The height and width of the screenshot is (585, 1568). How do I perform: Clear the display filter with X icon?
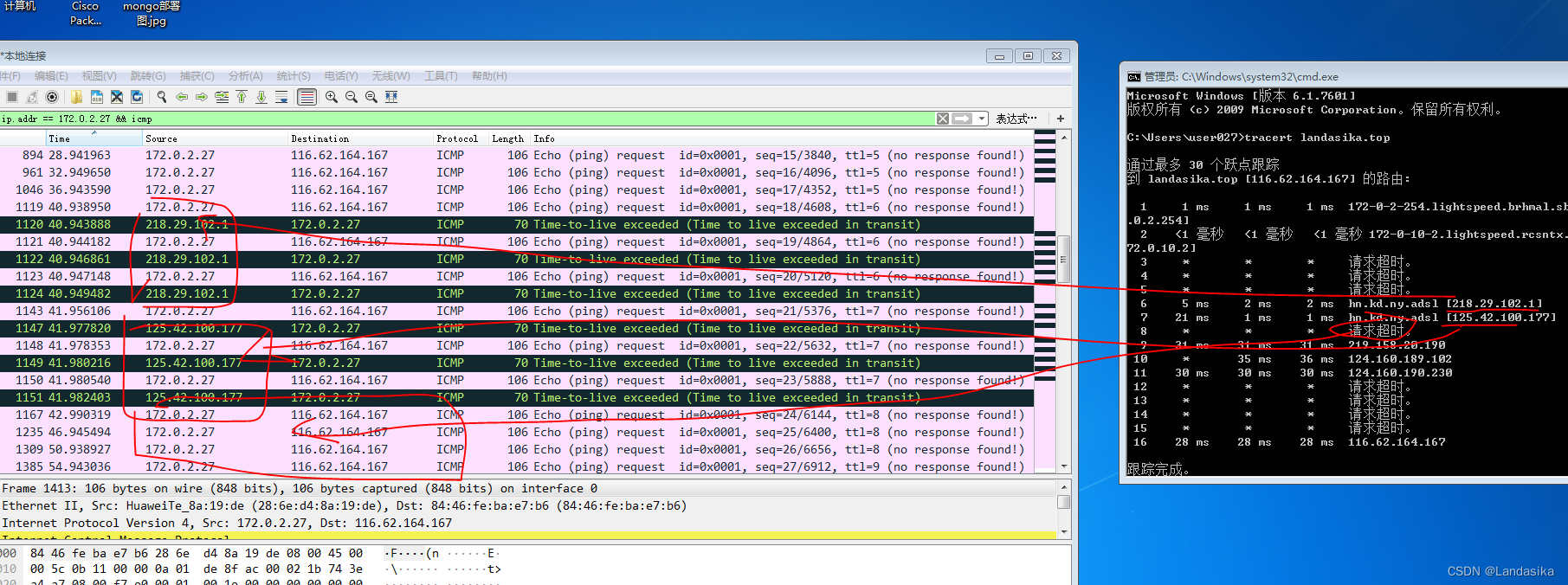click(943, 119)
